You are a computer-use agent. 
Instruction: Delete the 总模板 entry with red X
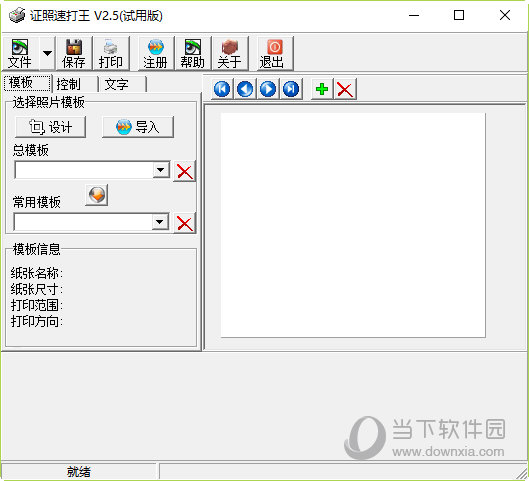click(185, 171)
